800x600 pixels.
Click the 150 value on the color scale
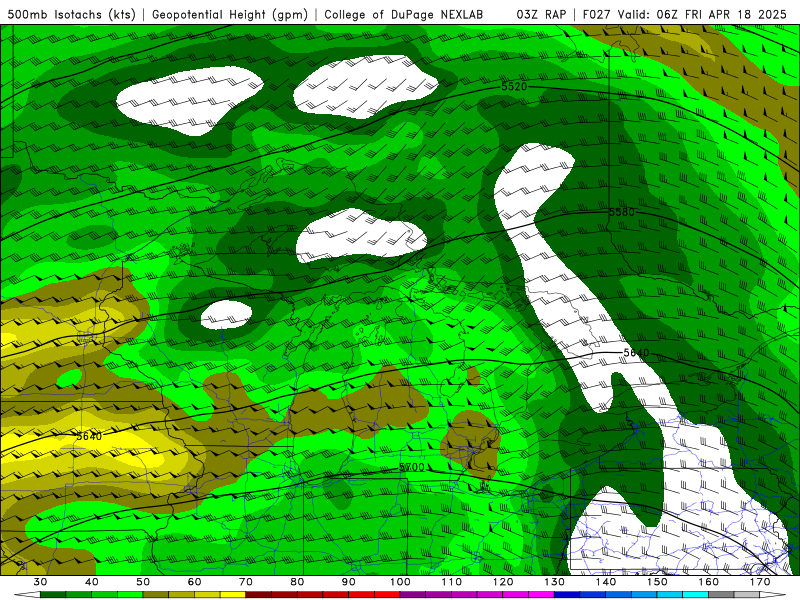(x=658, y=582)
